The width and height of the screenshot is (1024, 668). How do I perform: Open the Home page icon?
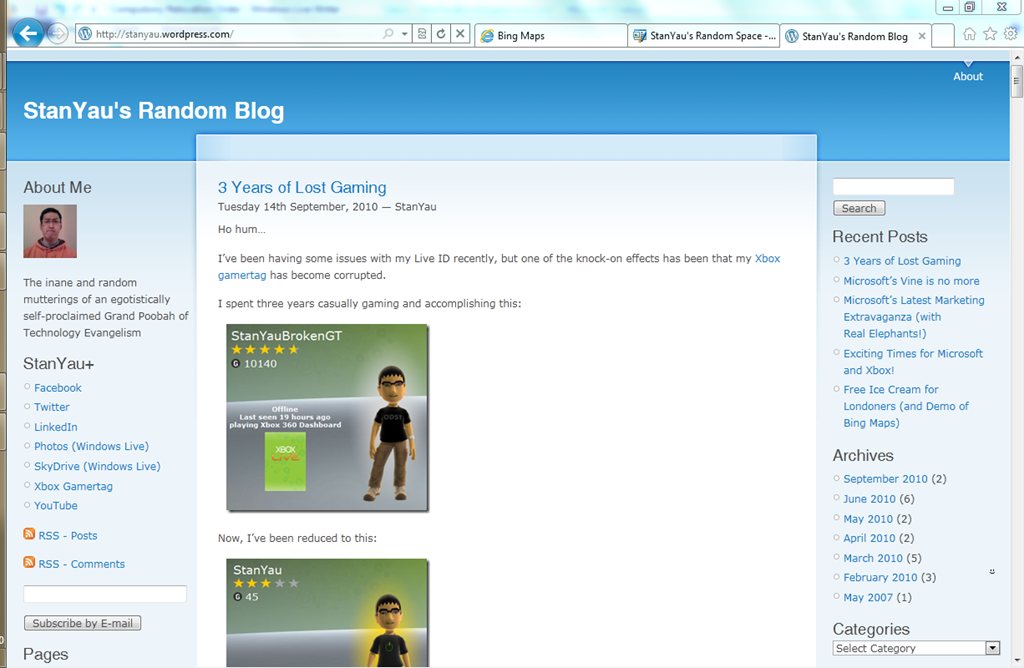coord(969,34)
